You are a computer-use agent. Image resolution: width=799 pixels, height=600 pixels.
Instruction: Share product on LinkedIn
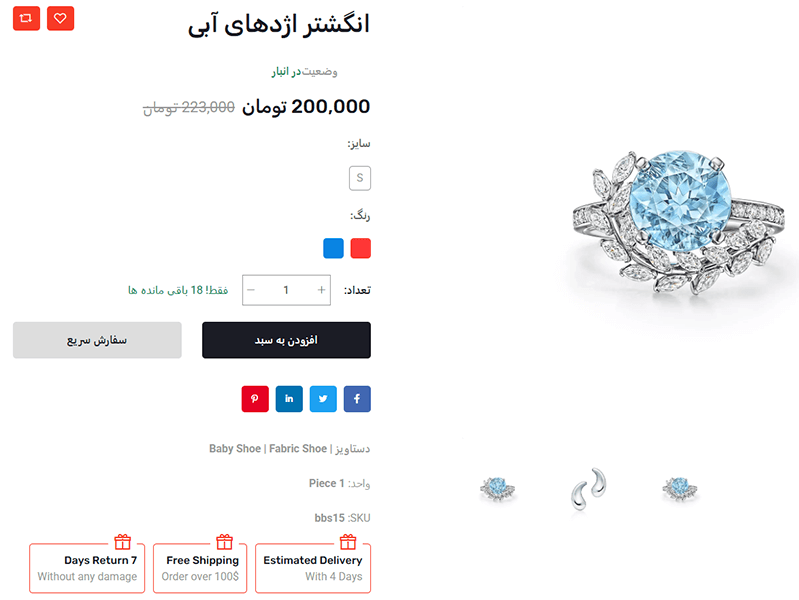click(289, 399)
